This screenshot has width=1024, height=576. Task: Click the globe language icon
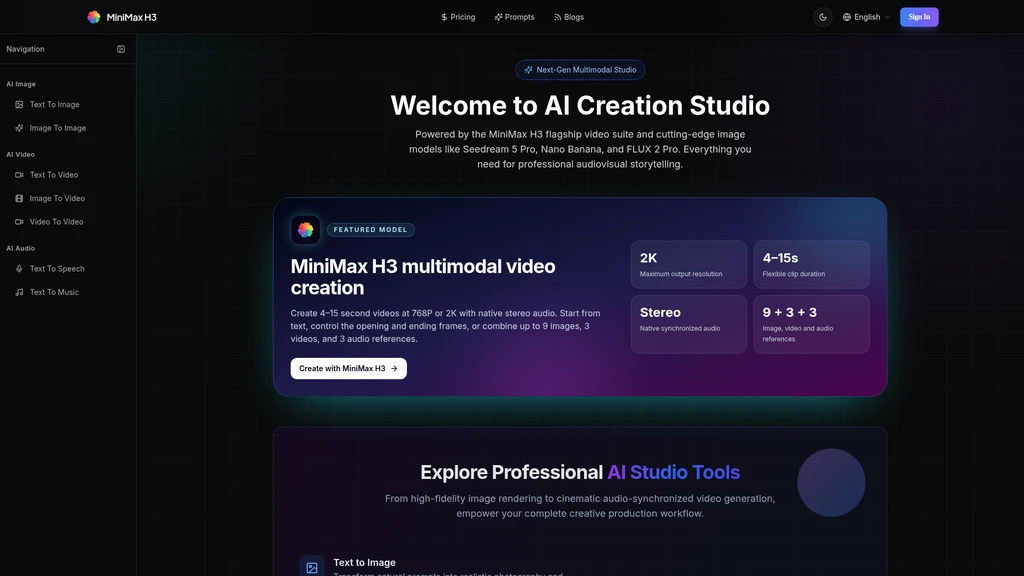pos(846,17)
